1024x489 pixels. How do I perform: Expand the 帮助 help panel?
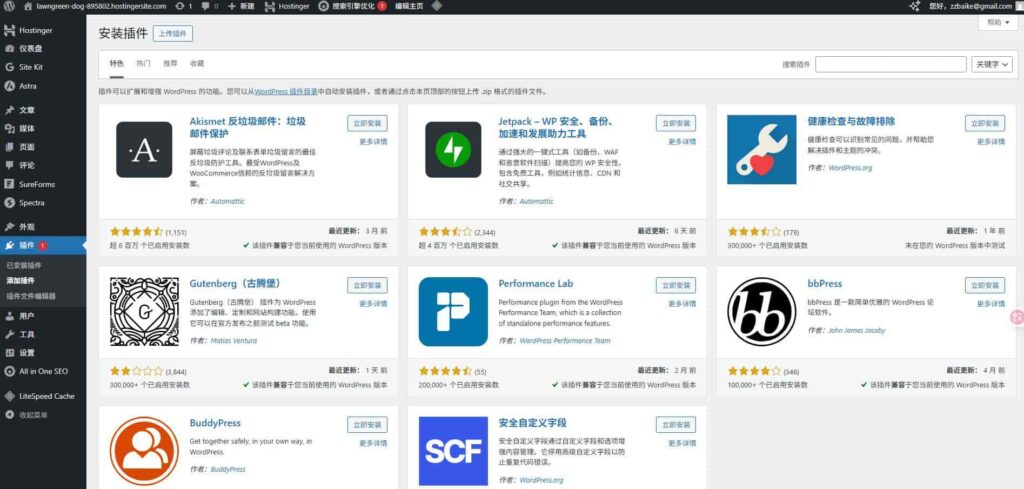995,22
